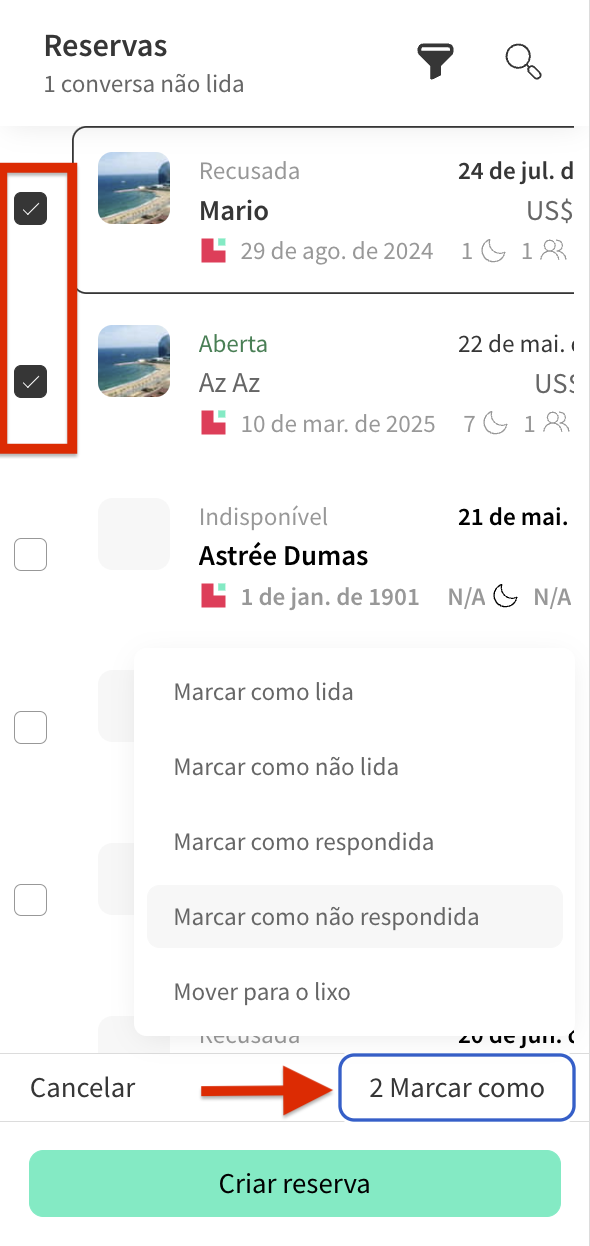590x1246 pixels.
Task: Click the '2 Marcar como' button
Action: pyautogui.click(x=456, y=1088)
